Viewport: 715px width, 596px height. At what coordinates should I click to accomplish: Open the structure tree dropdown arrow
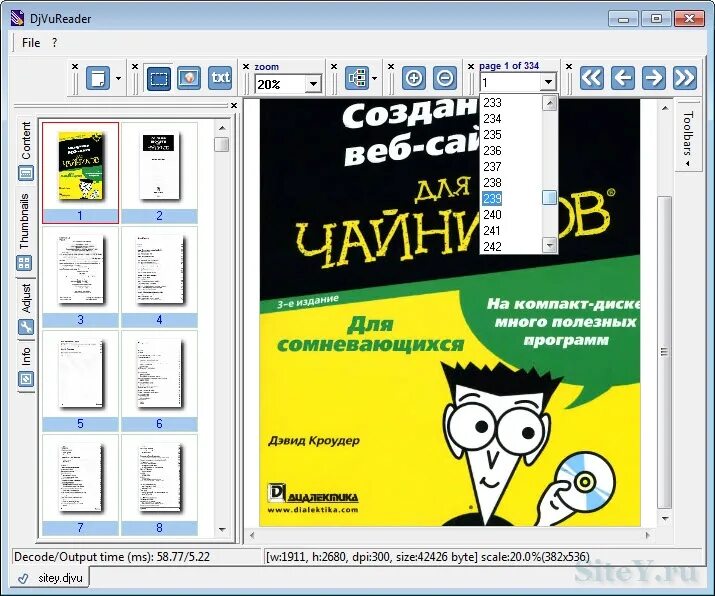point(374,78)
